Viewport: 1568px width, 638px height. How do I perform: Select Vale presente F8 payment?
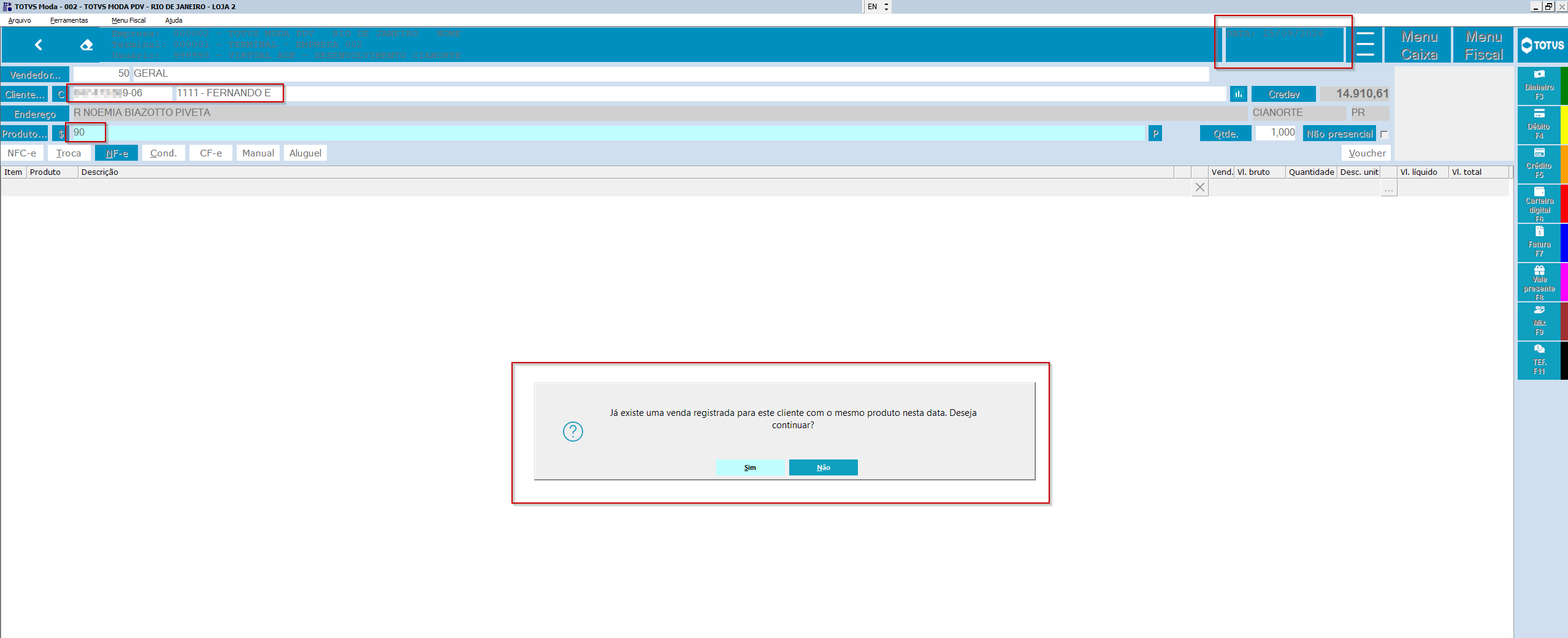pyautogui.click(x=1539, y=282)
